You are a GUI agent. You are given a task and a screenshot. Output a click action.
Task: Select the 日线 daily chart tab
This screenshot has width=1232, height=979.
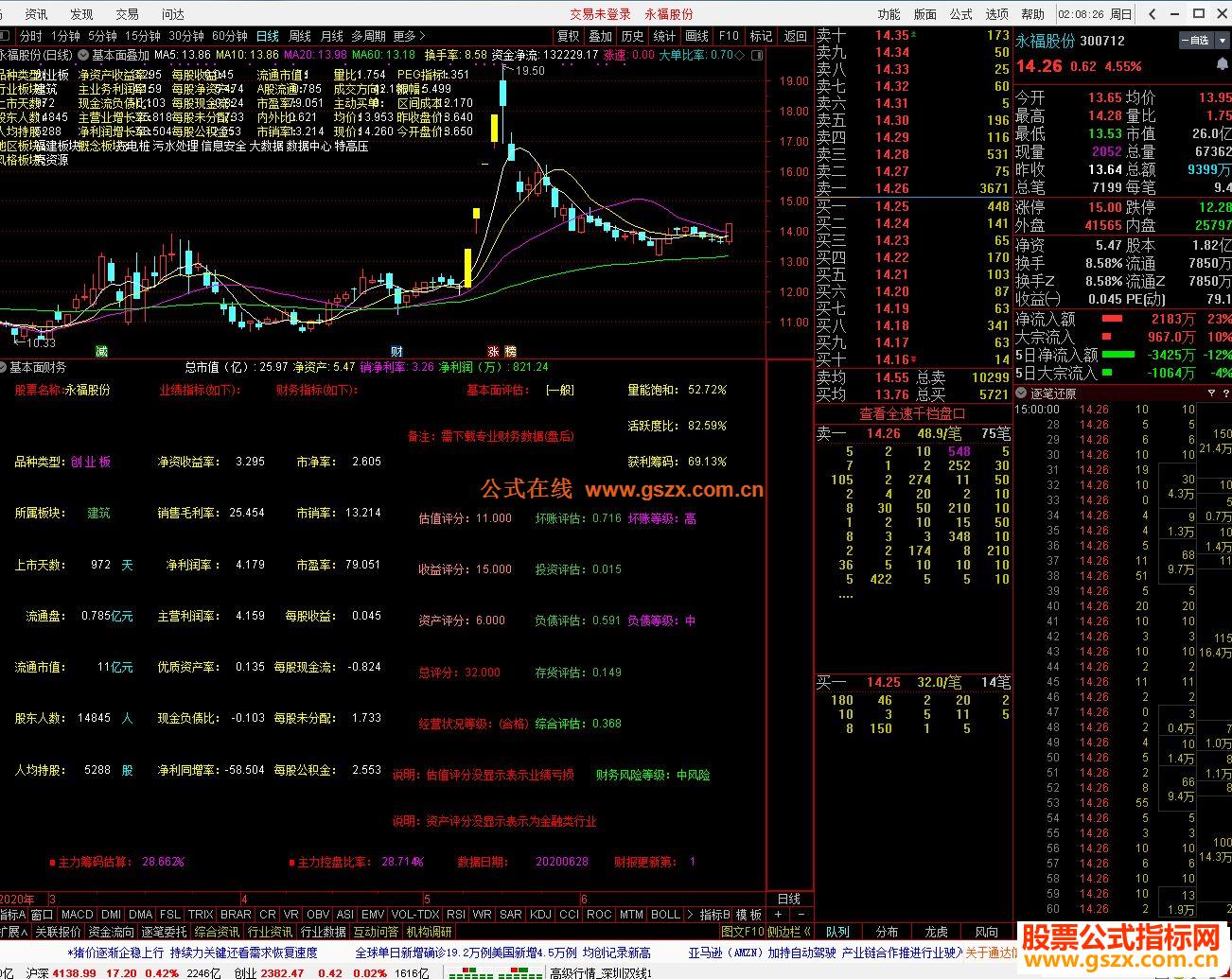(x=268, y=36)
